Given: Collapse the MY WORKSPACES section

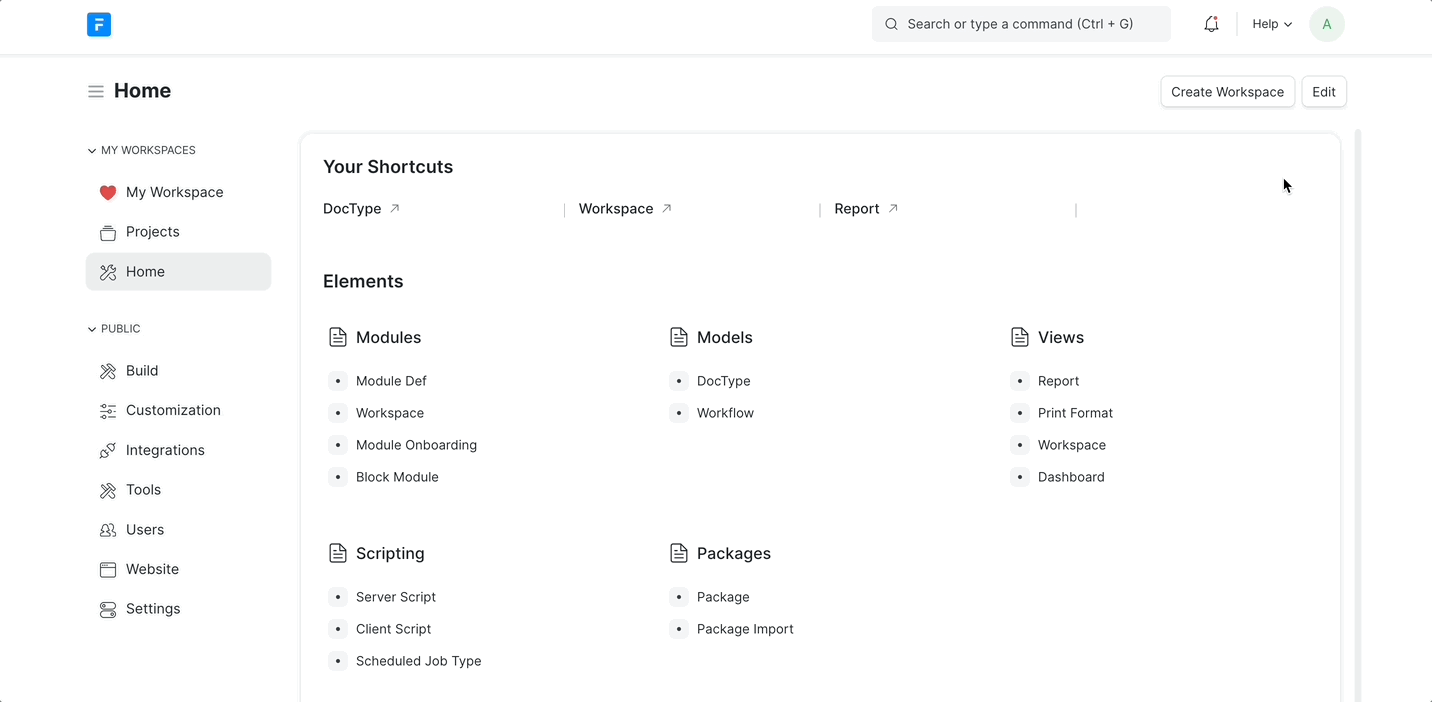Looking at the screenshot, I should [x=92, y=151].
